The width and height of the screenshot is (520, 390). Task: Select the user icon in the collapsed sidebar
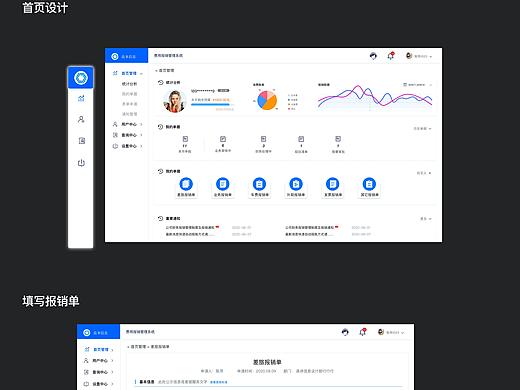(x=81, y=119)
